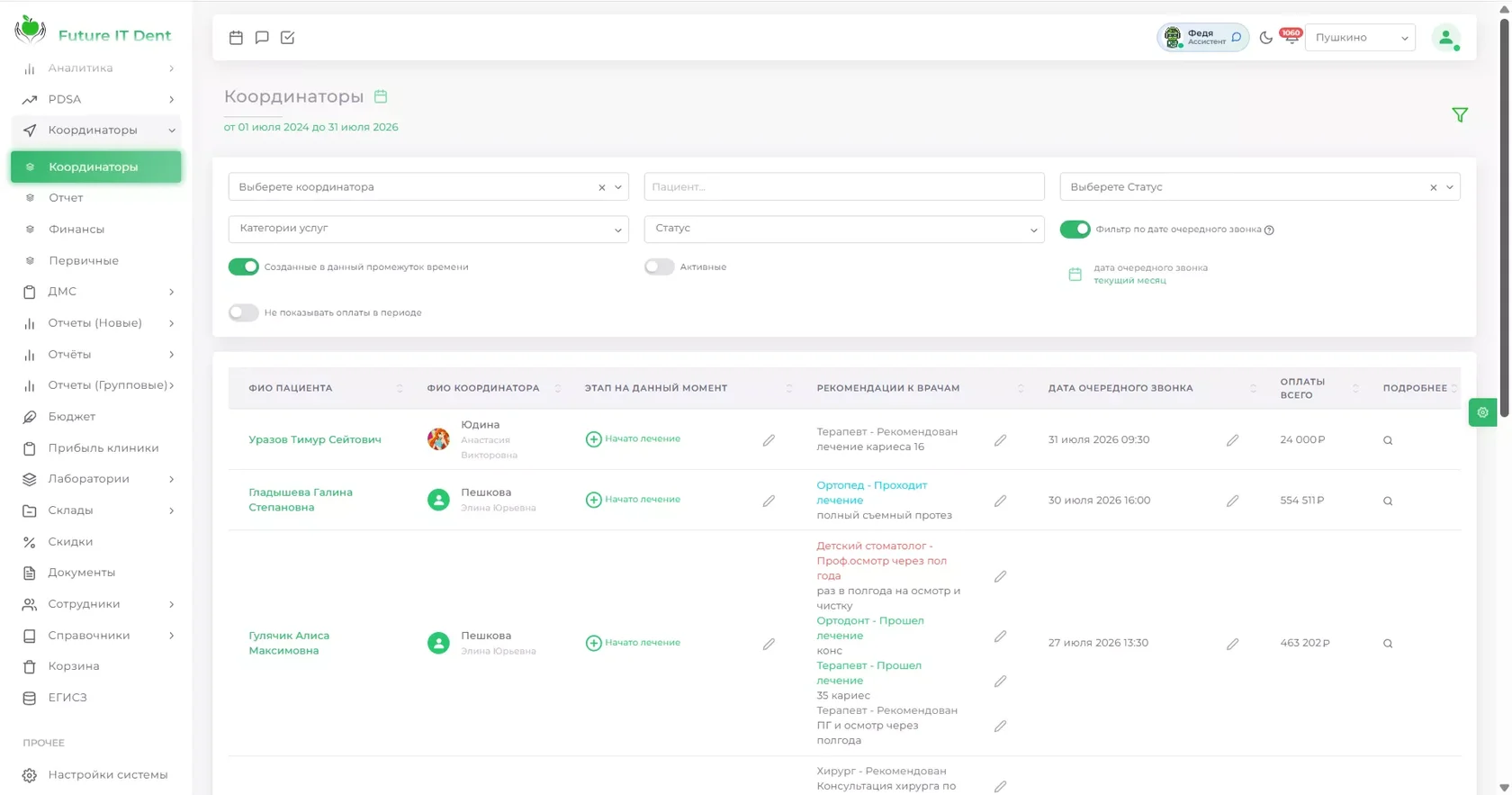Open Документы in sidebar
Viewport: 1512px width, 795px height.
(96, 573)
